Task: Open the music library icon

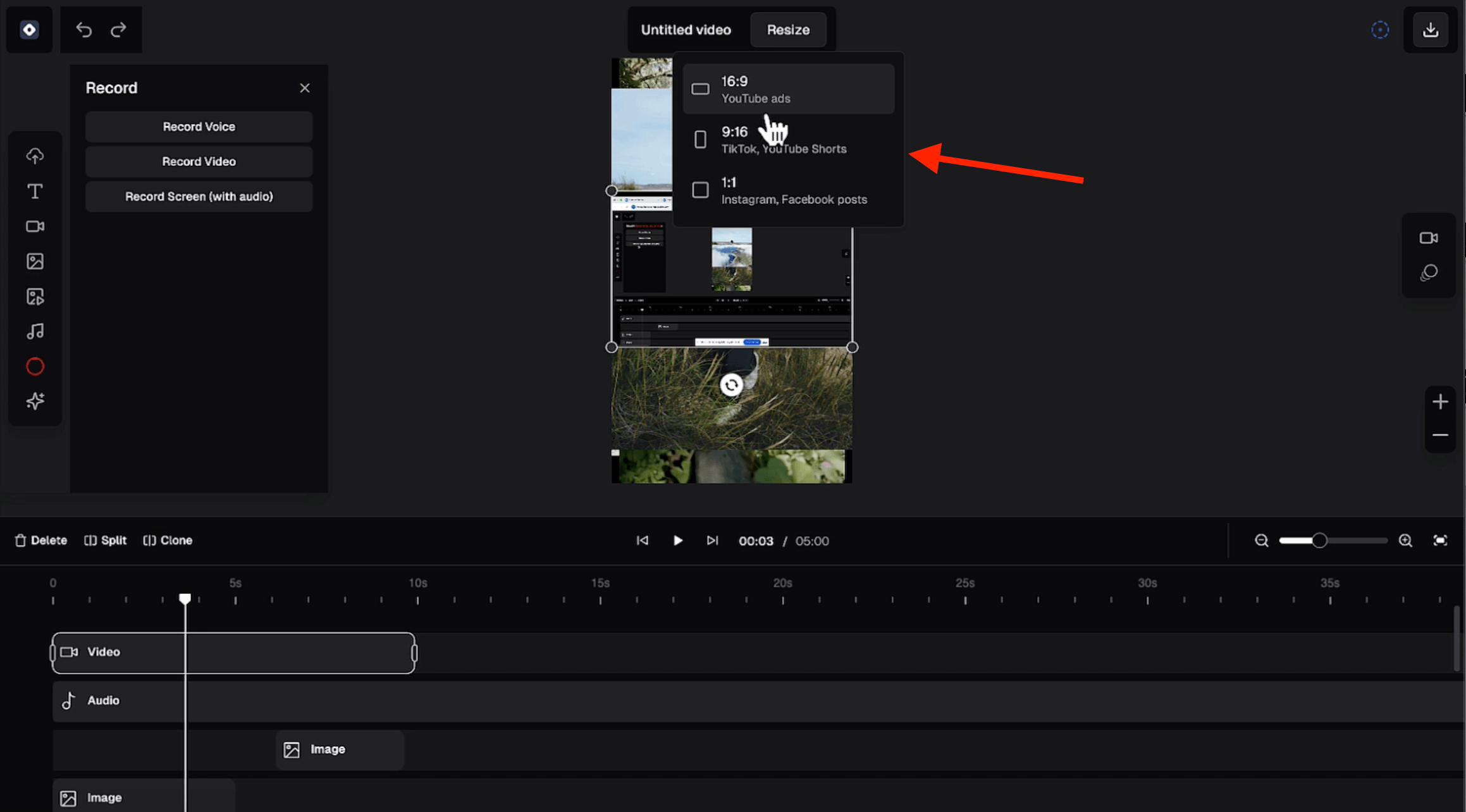Action: click(35, 331)
